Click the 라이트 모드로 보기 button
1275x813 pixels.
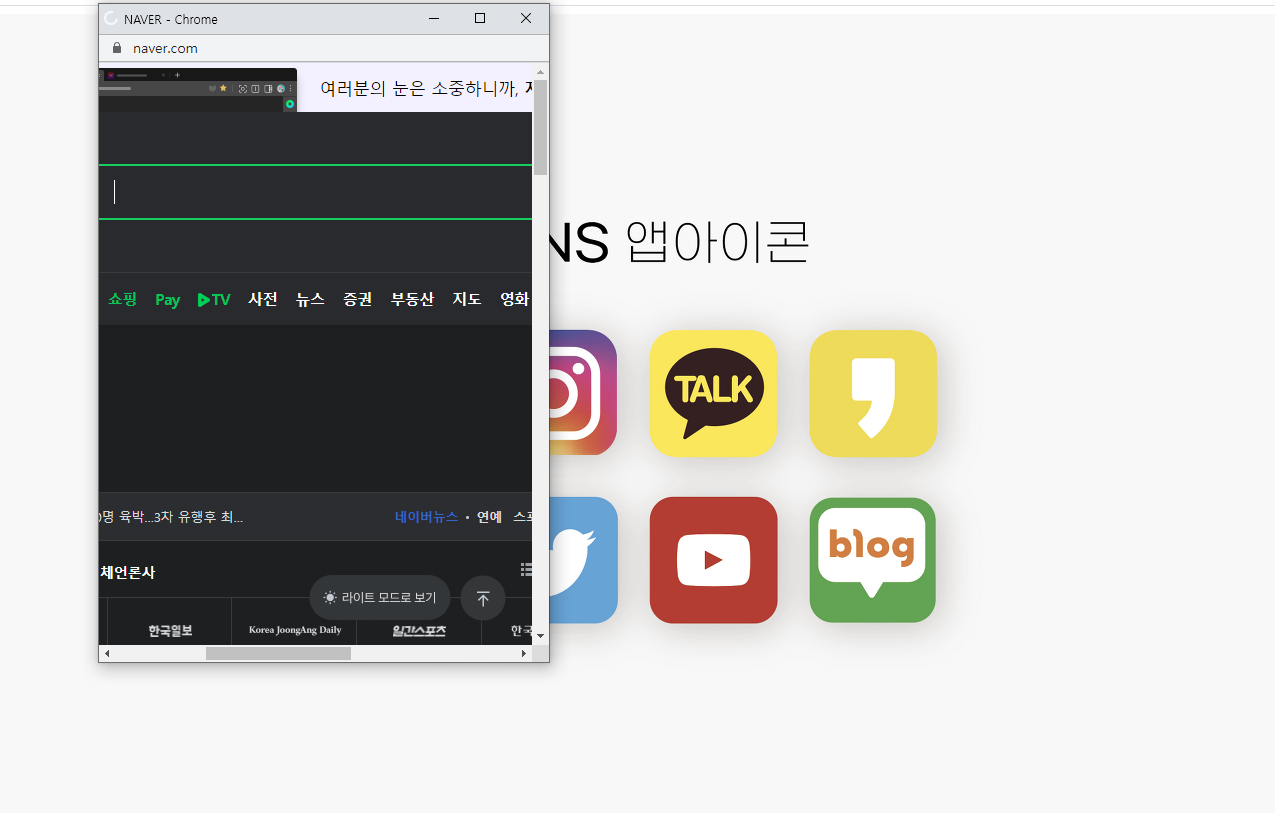380,598
